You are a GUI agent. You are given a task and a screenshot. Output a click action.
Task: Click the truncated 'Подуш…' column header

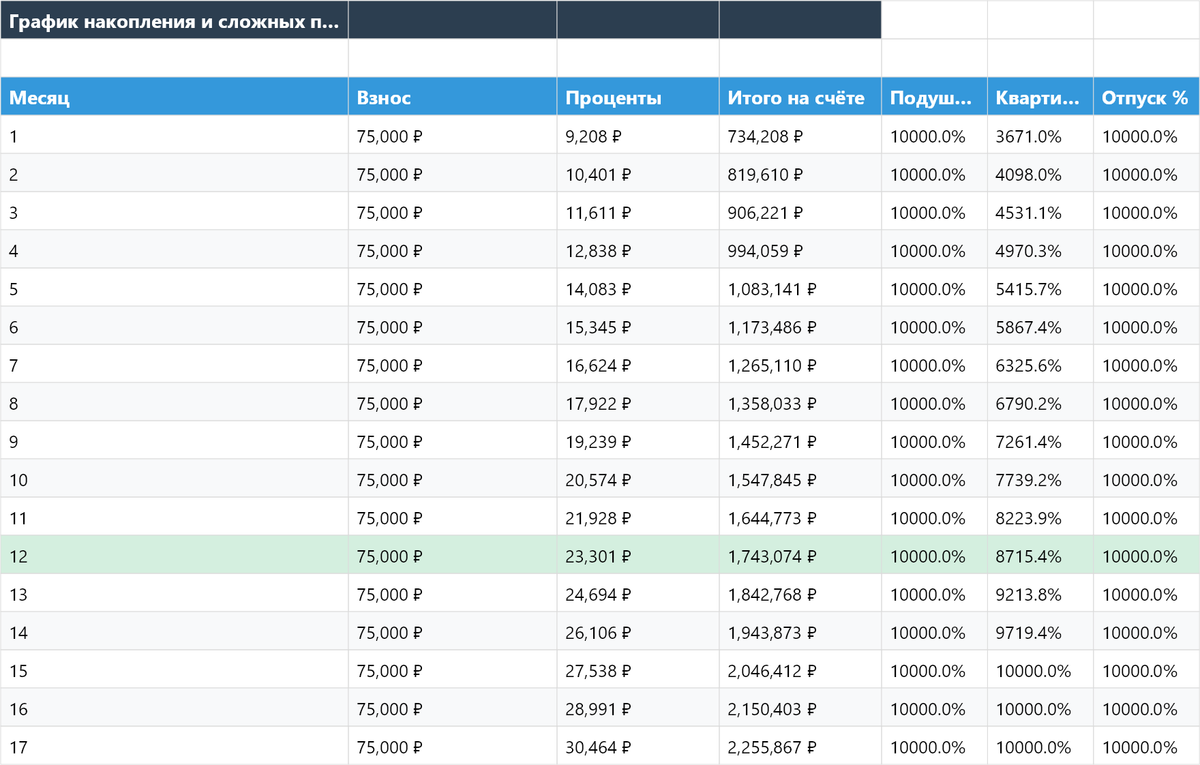pyautogui.click(x=933, y=98)
